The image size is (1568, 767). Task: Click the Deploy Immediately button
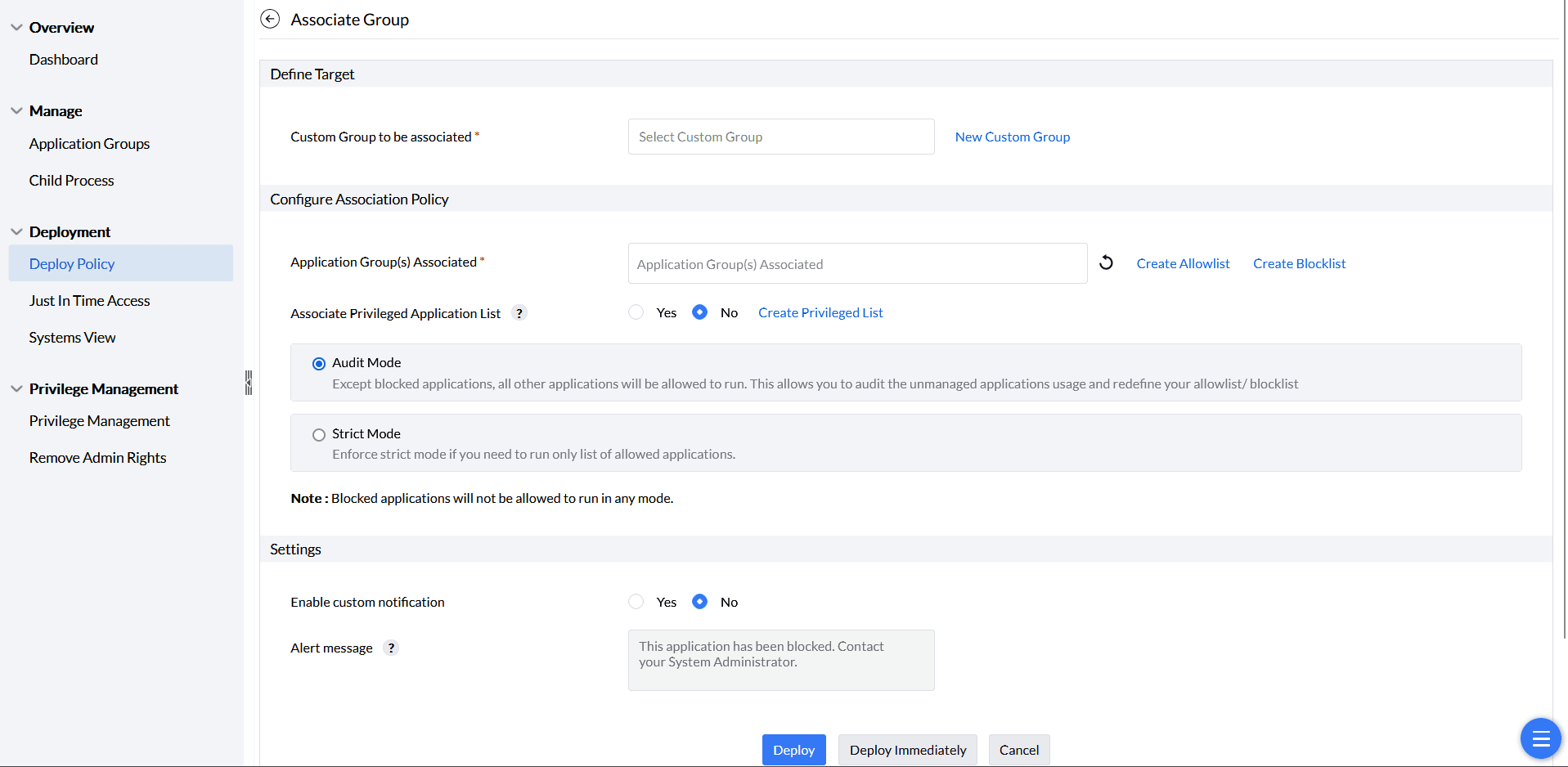[x=907, y=750]
